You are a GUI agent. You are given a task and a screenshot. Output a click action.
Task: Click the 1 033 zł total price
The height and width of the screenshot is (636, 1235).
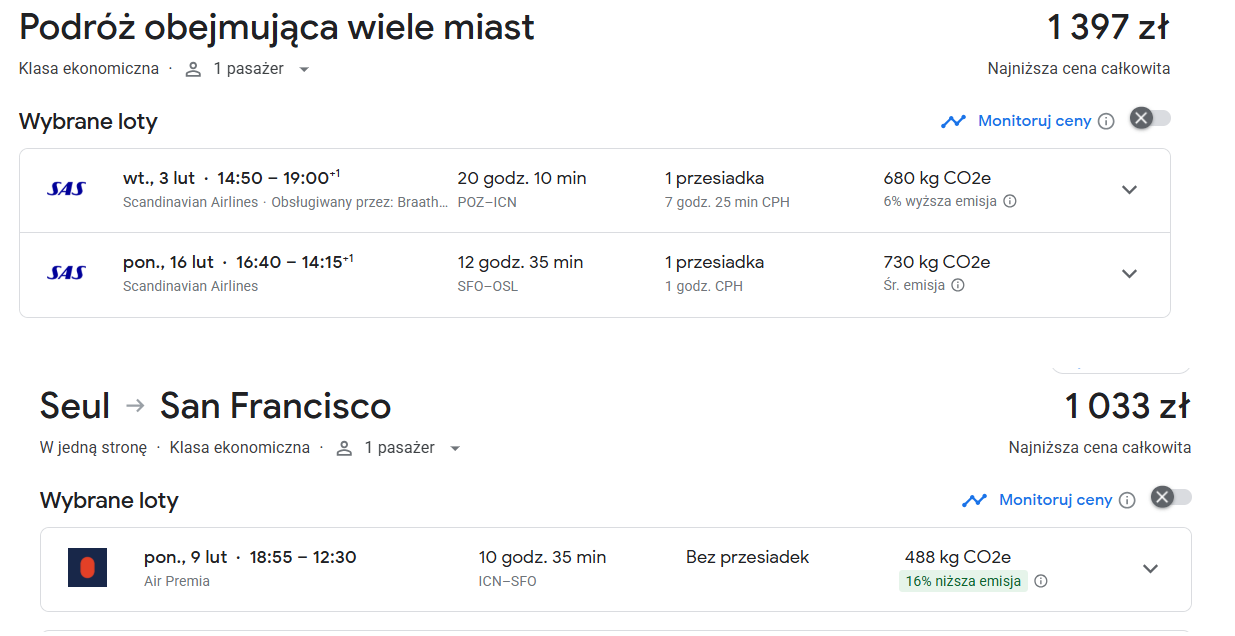click(1127, 406)
